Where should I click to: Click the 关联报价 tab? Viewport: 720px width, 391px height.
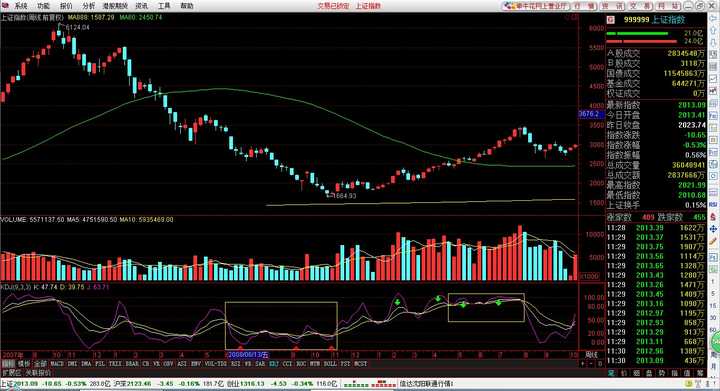[39, 373]
